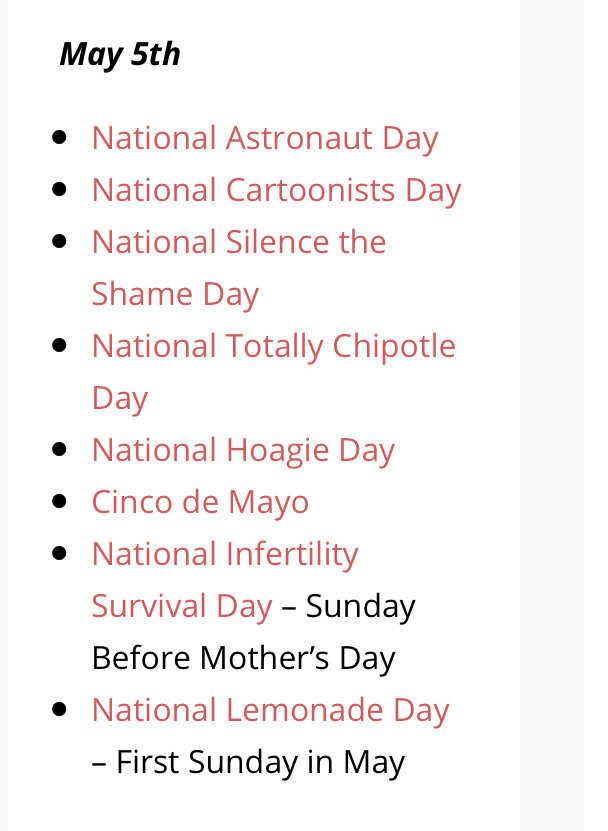Click the bullet beside National Cartoonists Day
The image size is (608, 831).
[59, 189]
